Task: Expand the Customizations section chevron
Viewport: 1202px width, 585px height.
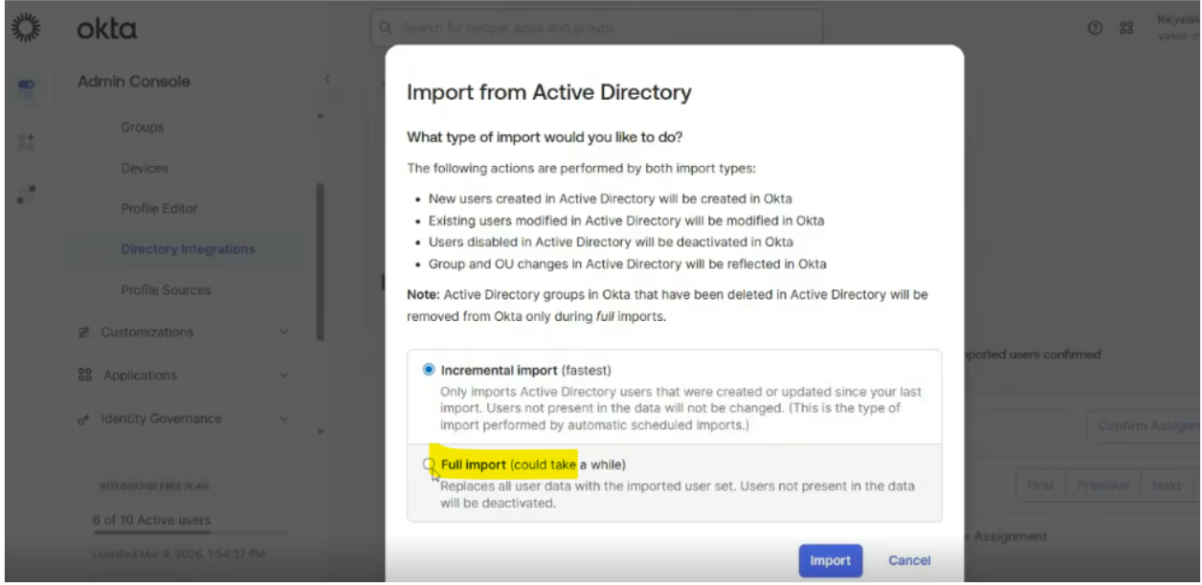Action: click(x=284, y=332)
